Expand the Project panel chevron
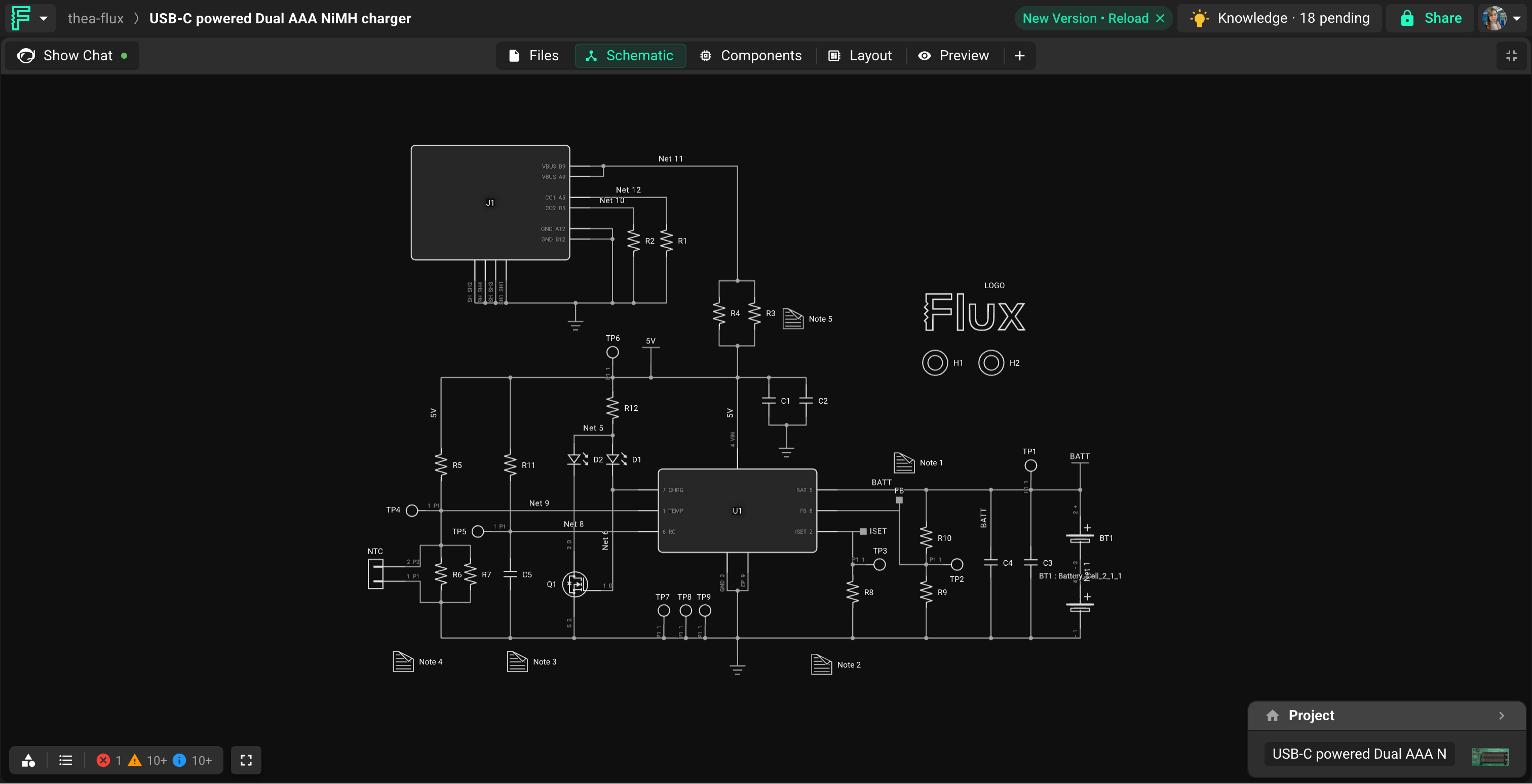The image size is (1532, 784). (x=1502, y=716)
